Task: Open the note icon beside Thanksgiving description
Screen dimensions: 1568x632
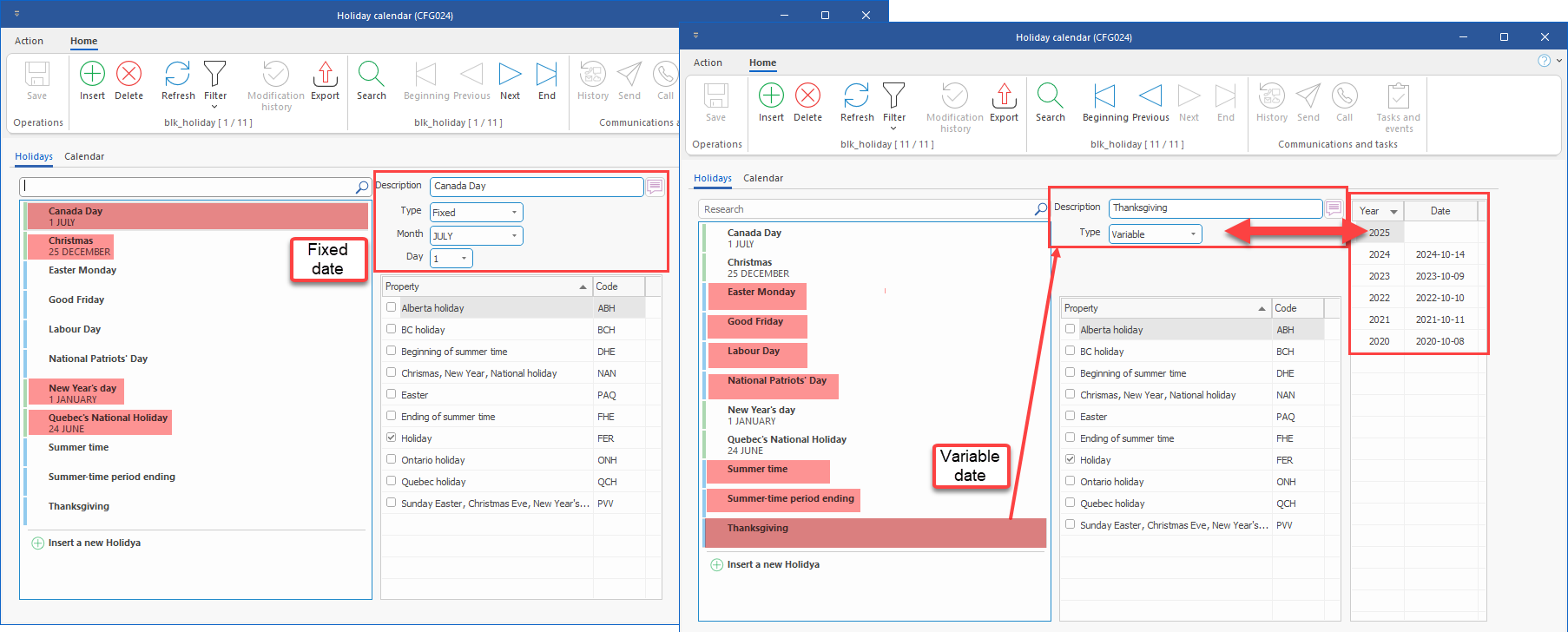Action: [x=1334, y=208]
